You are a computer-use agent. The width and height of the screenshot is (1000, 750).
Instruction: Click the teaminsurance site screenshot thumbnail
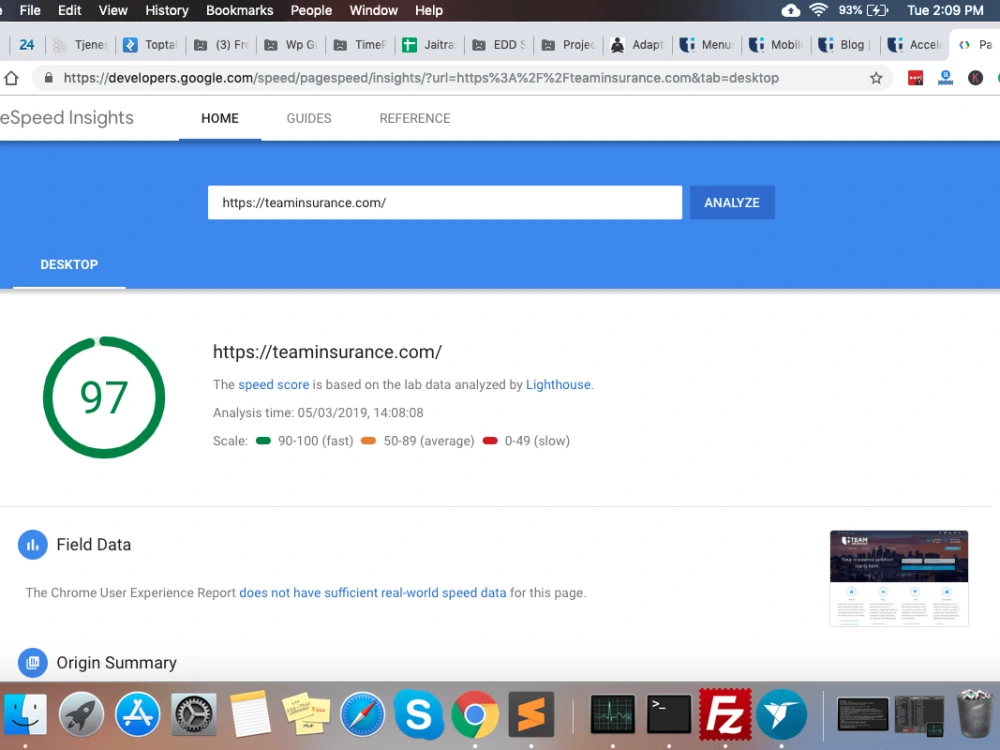pos(899,578)
